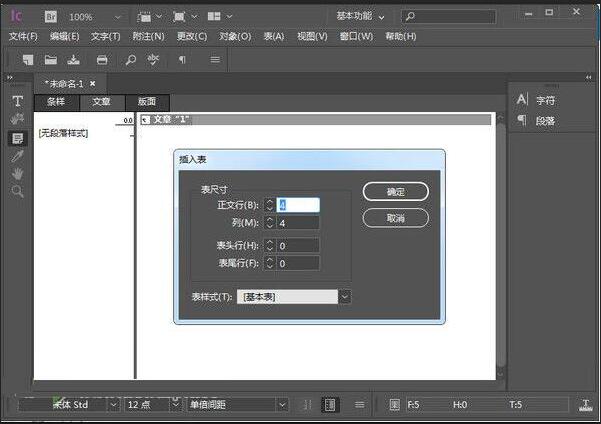Open the 帮助(H) menu
Screen dimensions: 601x424
401,37
